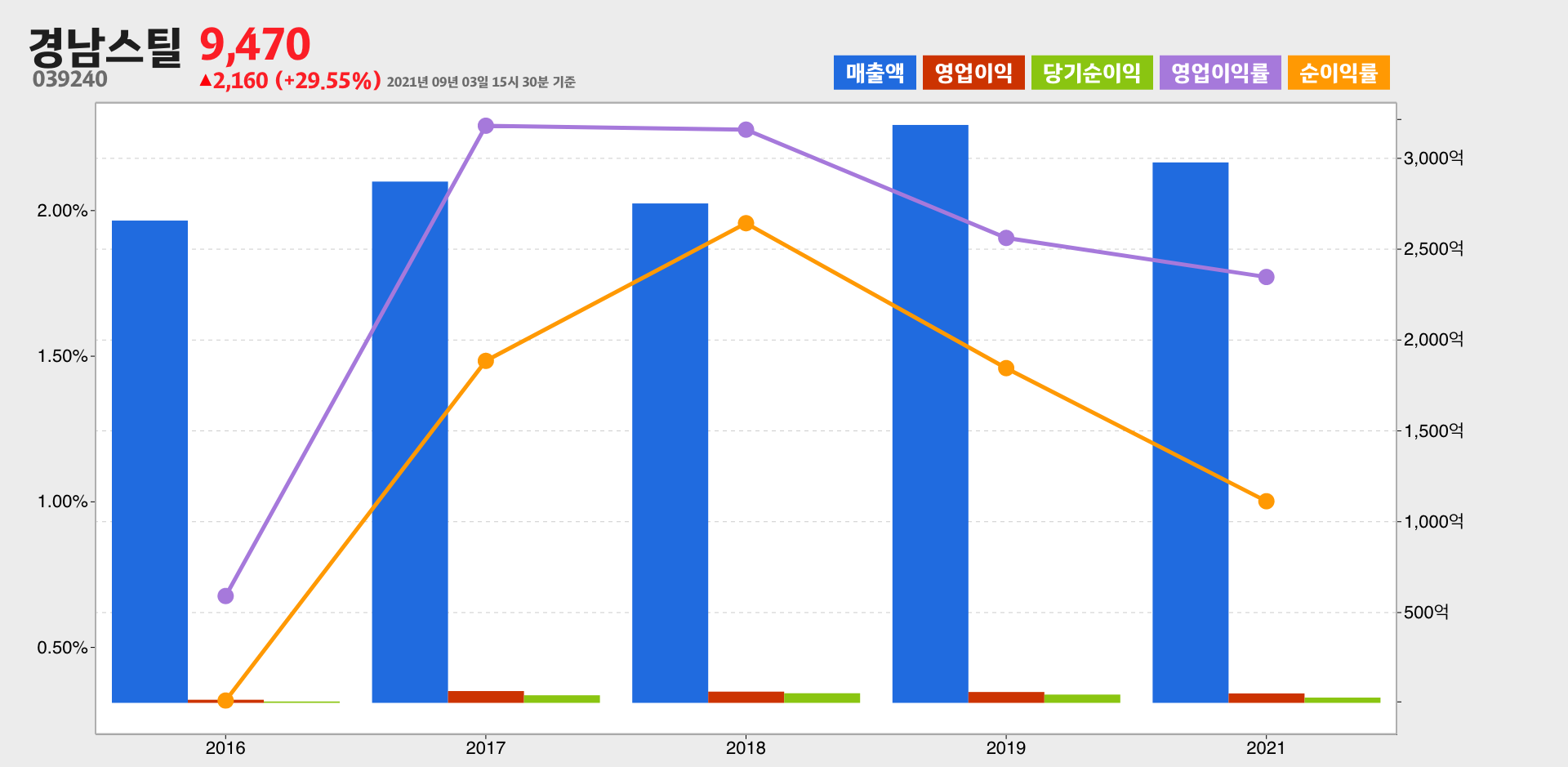Click the purple 2017 operating margin point

pos(486,126)
